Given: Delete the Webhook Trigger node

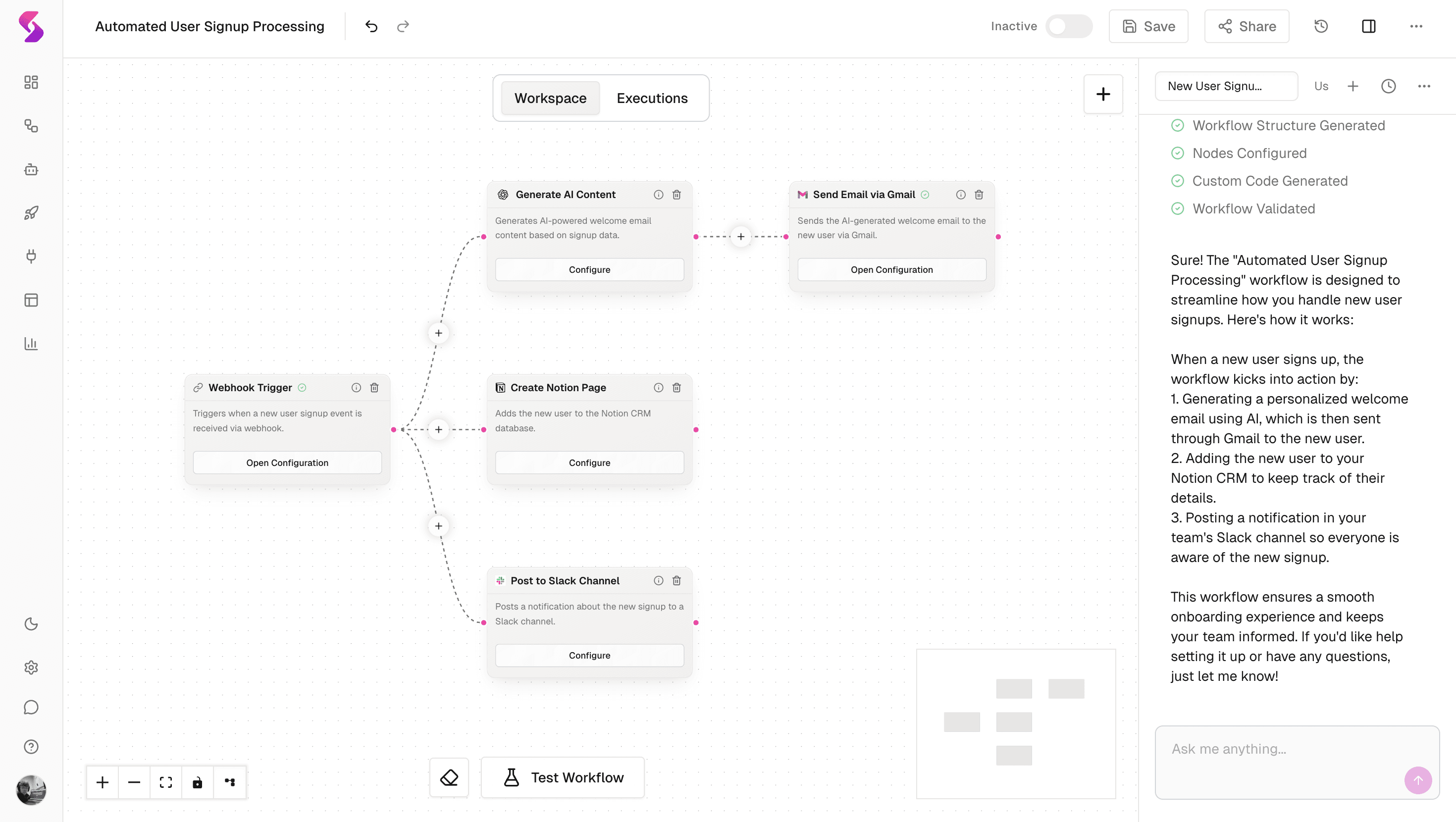Looking at the screenshot, I should [374, 387].
